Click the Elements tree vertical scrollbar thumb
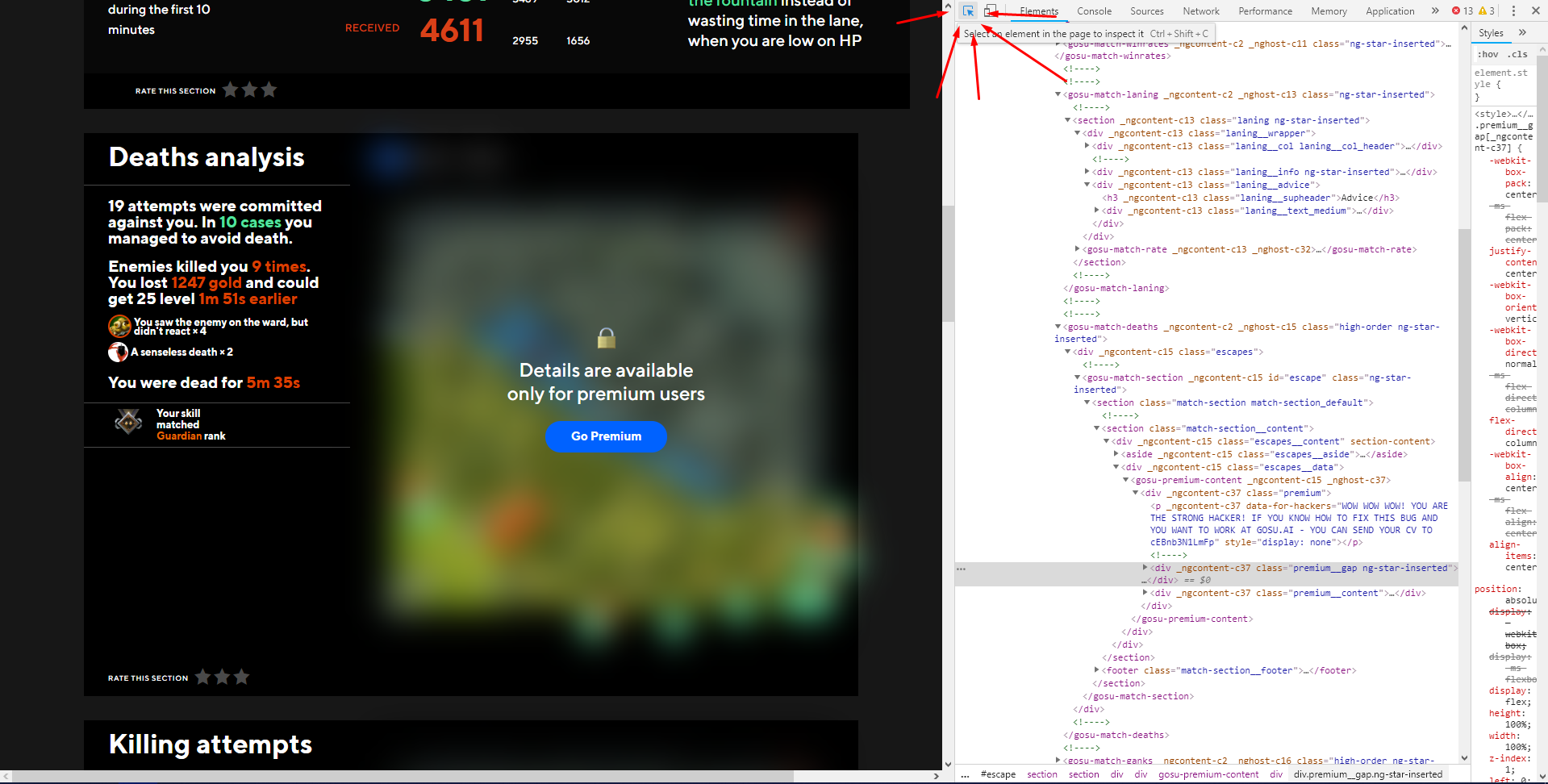The image size is (1548, 784). [x=1463, y=355]
